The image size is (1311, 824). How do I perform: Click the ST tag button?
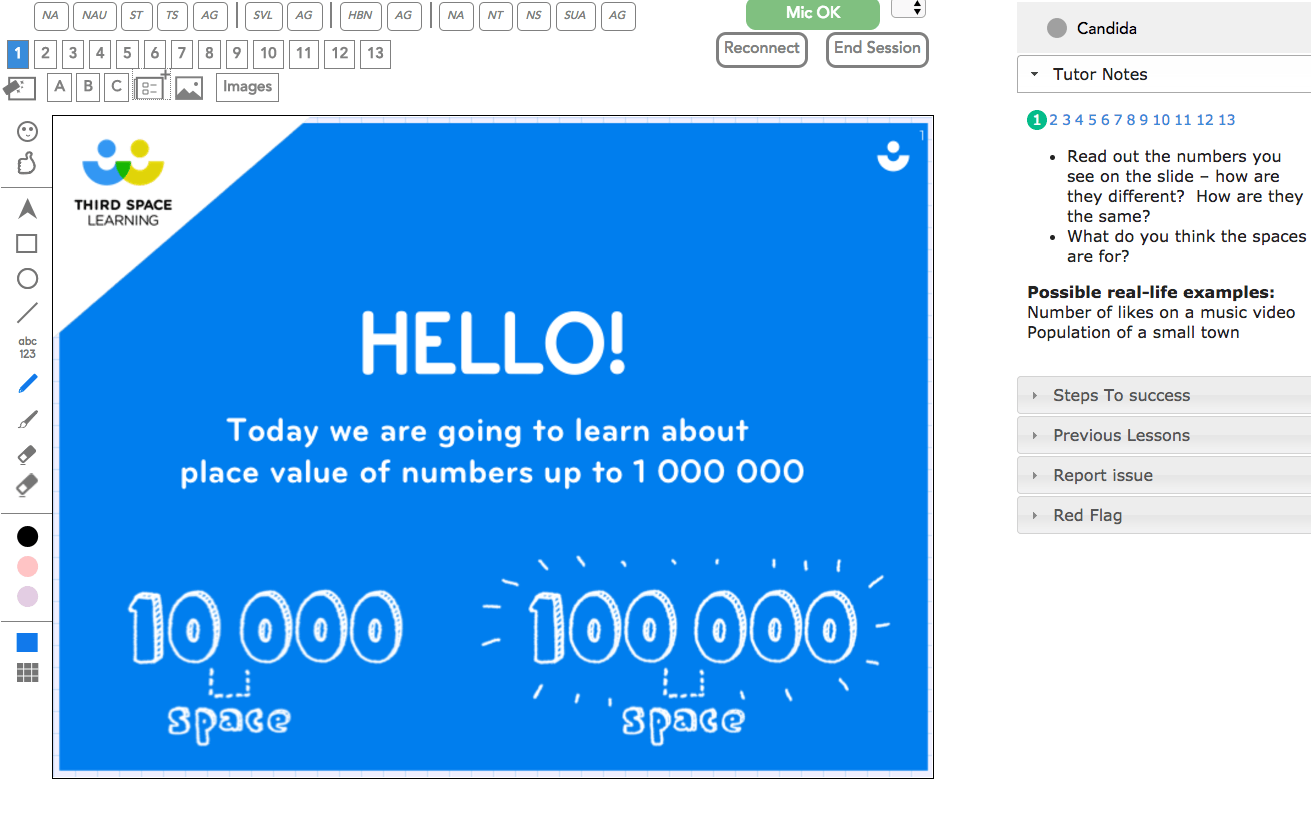(136, 16)
